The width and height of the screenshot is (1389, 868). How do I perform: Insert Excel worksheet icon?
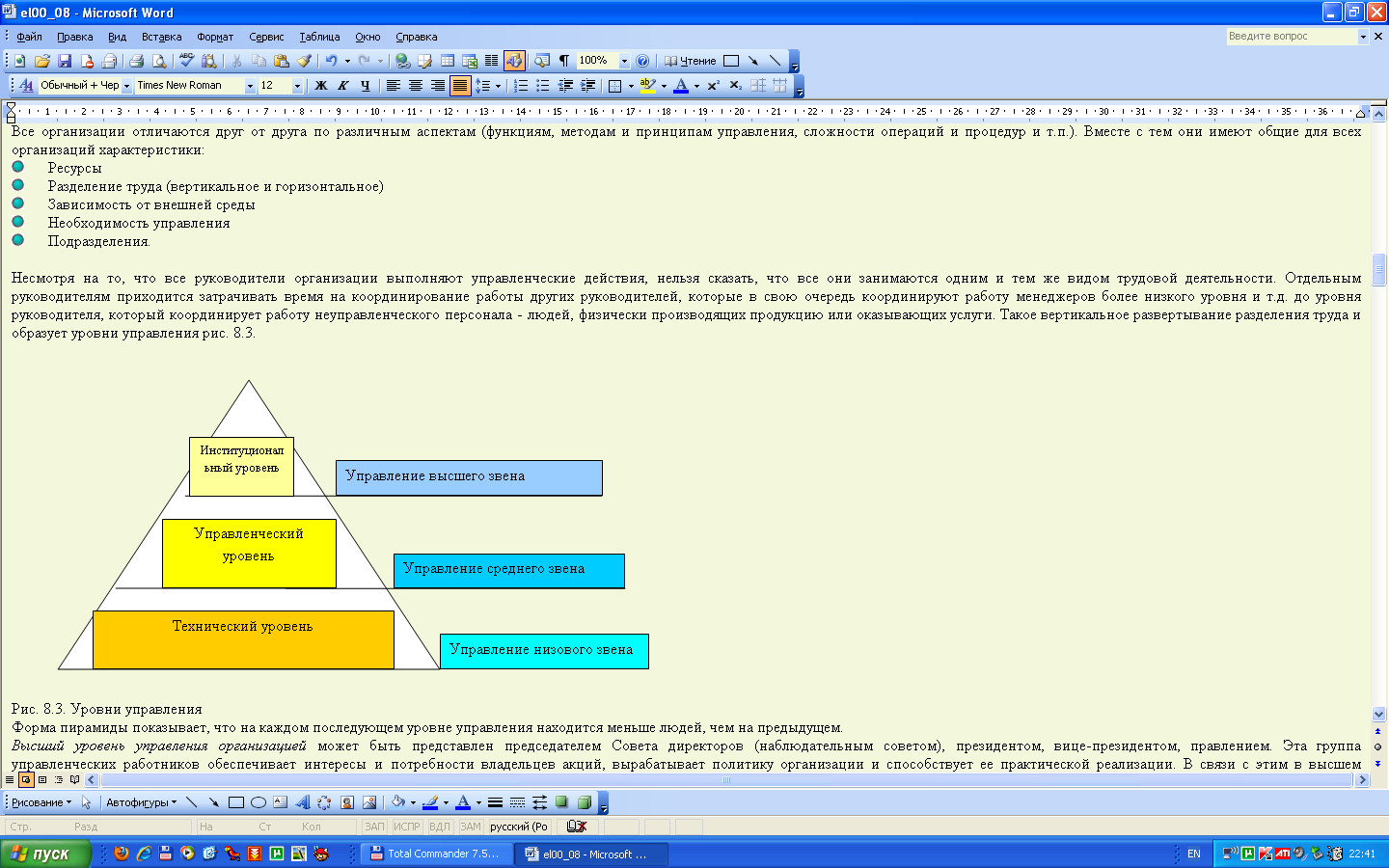pyautogui.click(x=470, y=61)
